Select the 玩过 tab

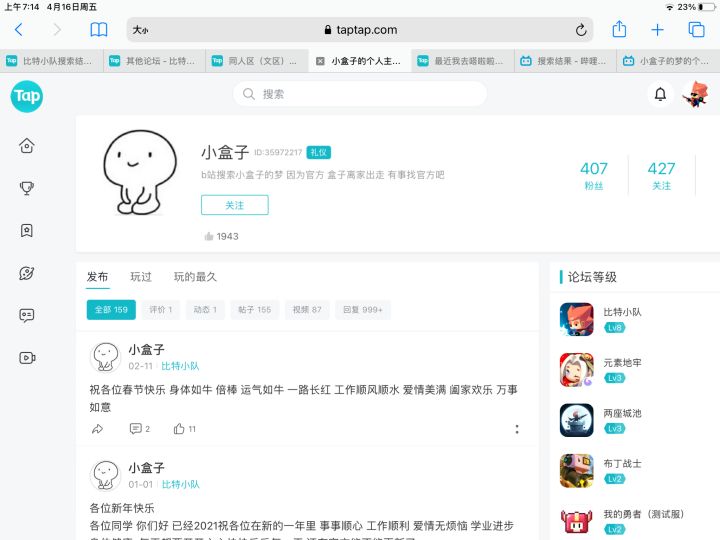141,276
